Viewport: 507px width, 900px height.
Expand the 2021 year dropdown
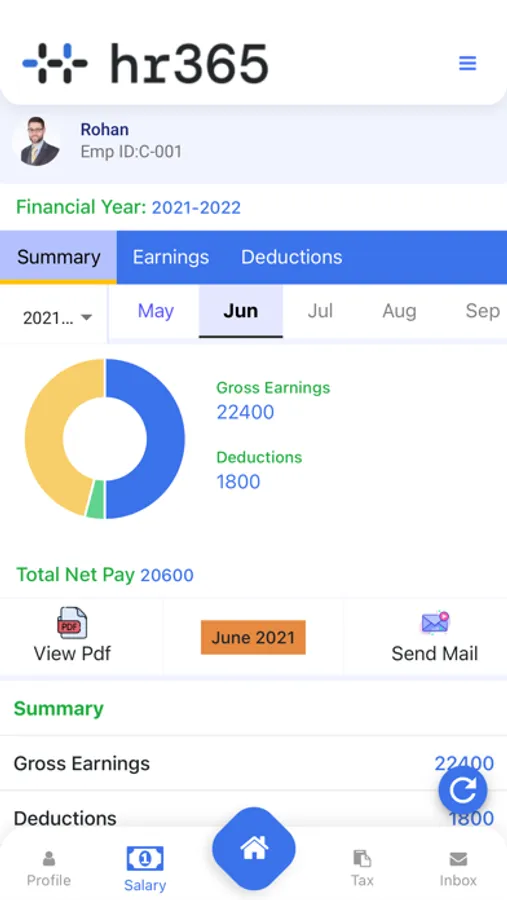click(x=57, y=318)
